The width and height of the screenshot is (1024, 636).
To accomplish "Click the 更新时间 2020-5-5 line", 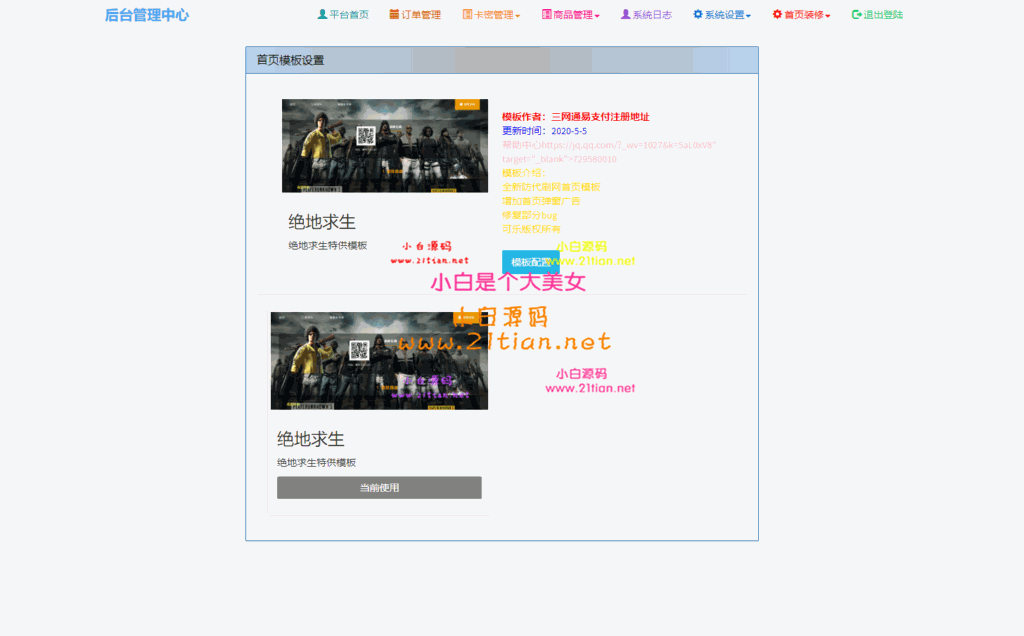I will click(x=545, y=131).
